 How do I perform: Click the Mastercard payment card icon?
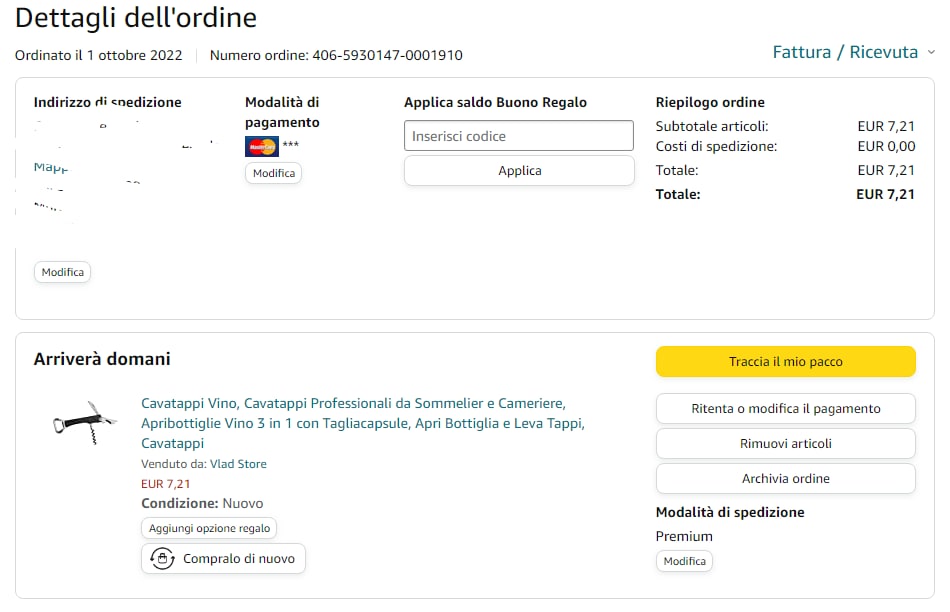click(261, 146)
